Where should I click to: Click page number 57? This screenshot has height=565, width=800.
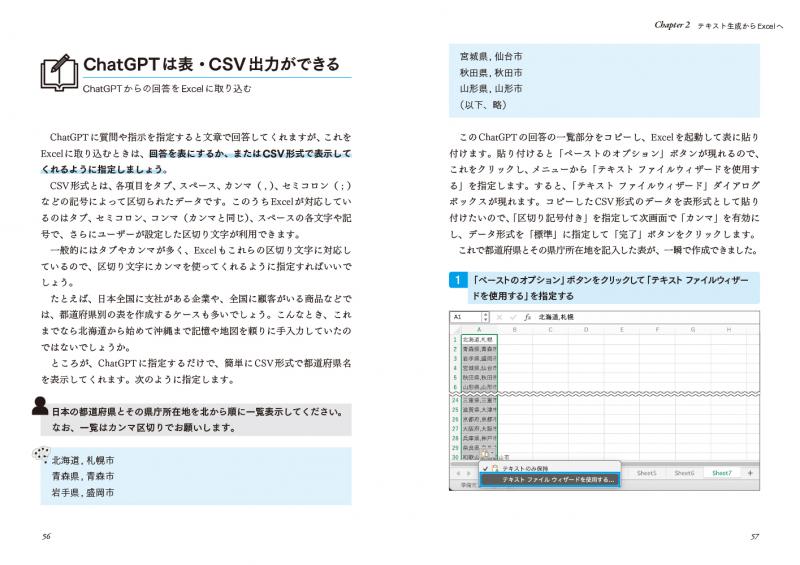pyautogui.click(x=755, y=536)
